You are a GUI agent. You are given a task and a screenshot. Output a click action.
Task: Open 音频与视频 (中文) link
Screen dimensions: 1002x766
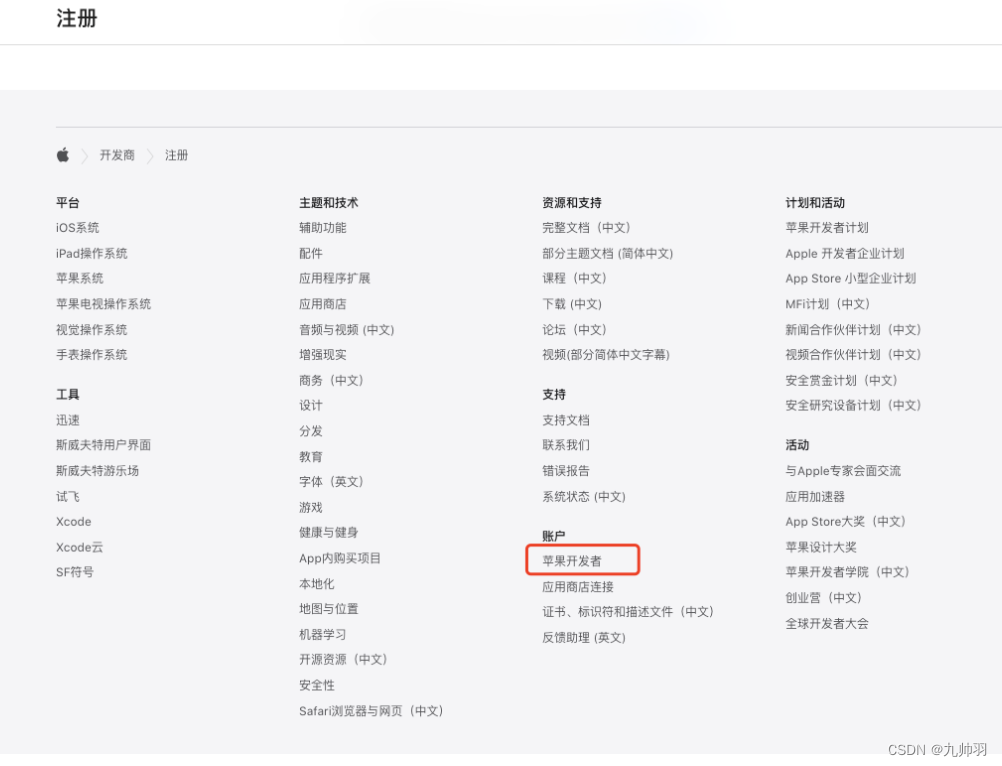coord(346,330)
